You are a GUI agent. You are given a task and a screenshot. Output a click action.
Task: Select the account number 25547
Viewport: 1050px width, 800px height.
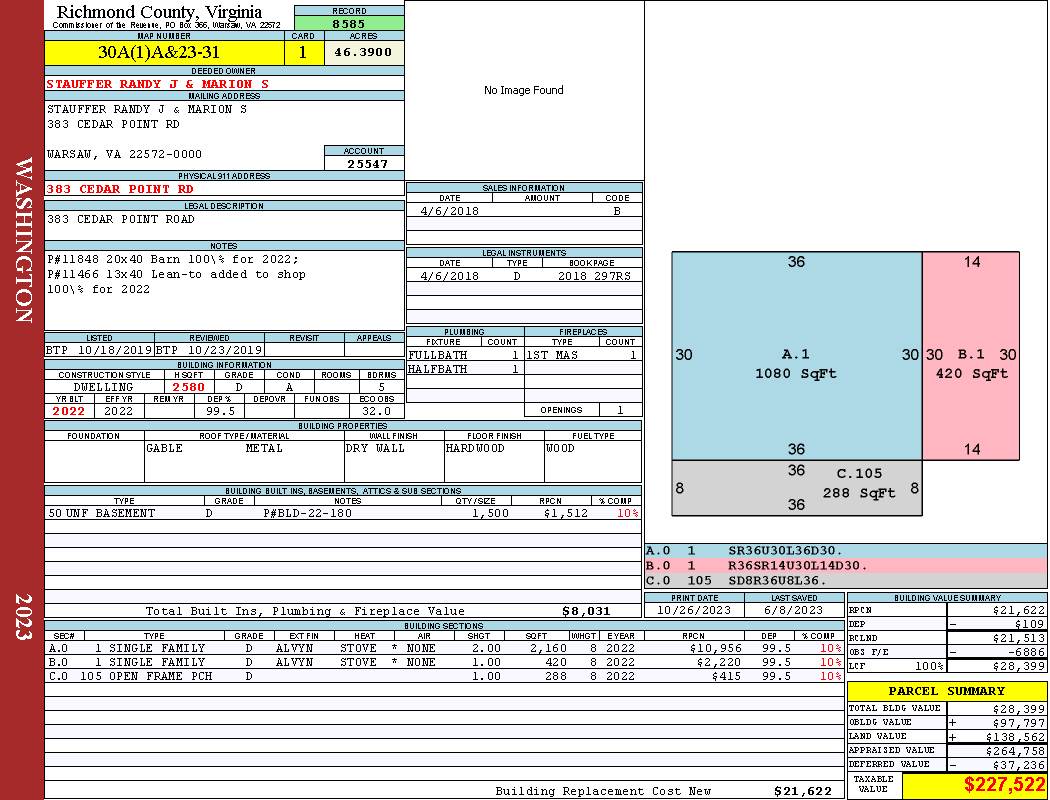tap(364, 163)
